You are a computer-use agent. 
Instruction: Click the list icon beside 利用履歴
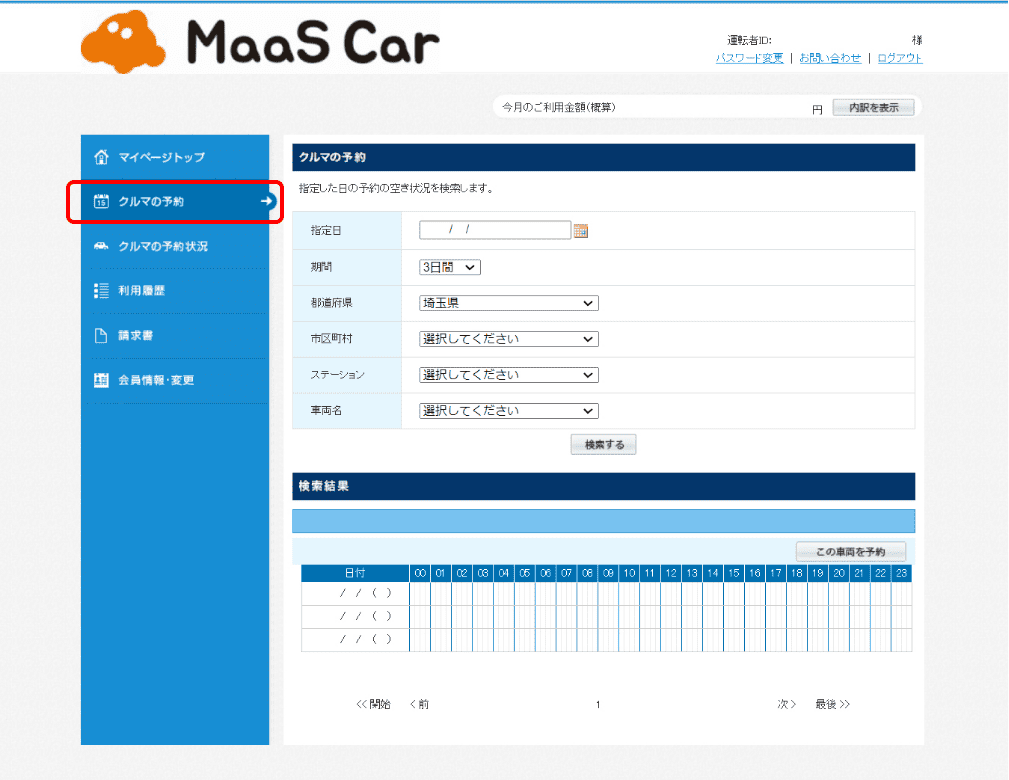[101, 291]
